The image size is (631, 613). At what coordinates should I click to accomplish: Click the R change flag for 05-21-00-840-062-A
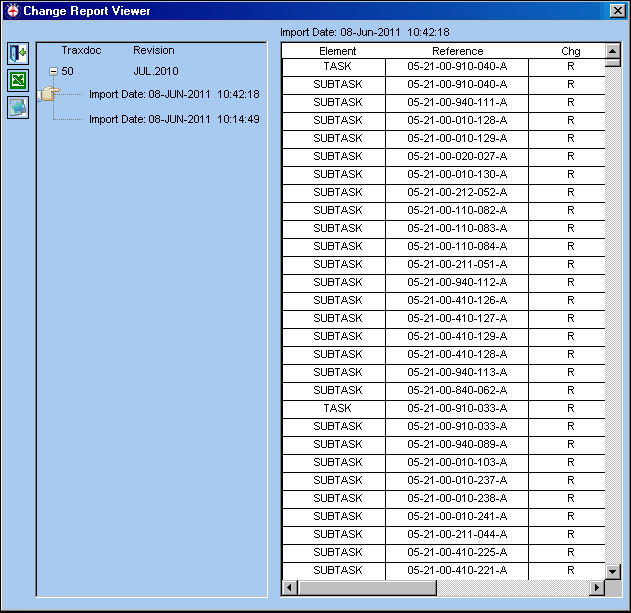click(567, 390)
